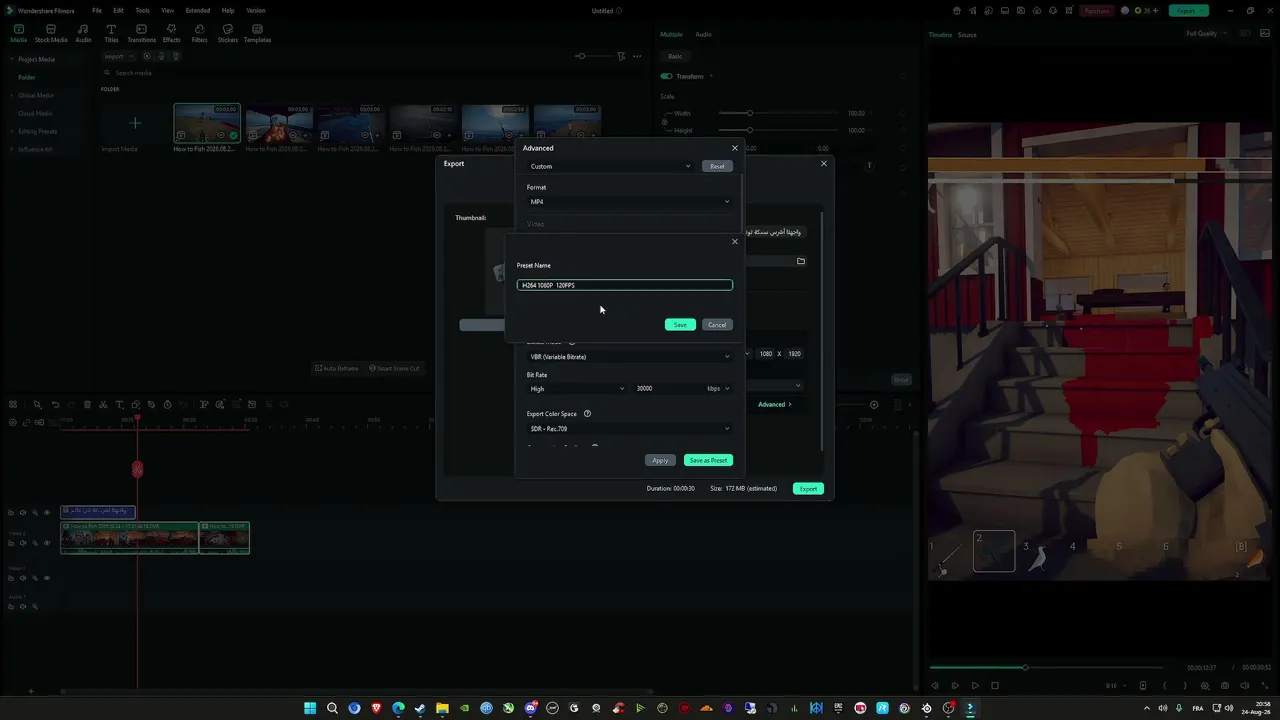The width and height of the screenshot is (1280, 720).
Task: Open the Audio library icon
Action: point(83,33)
